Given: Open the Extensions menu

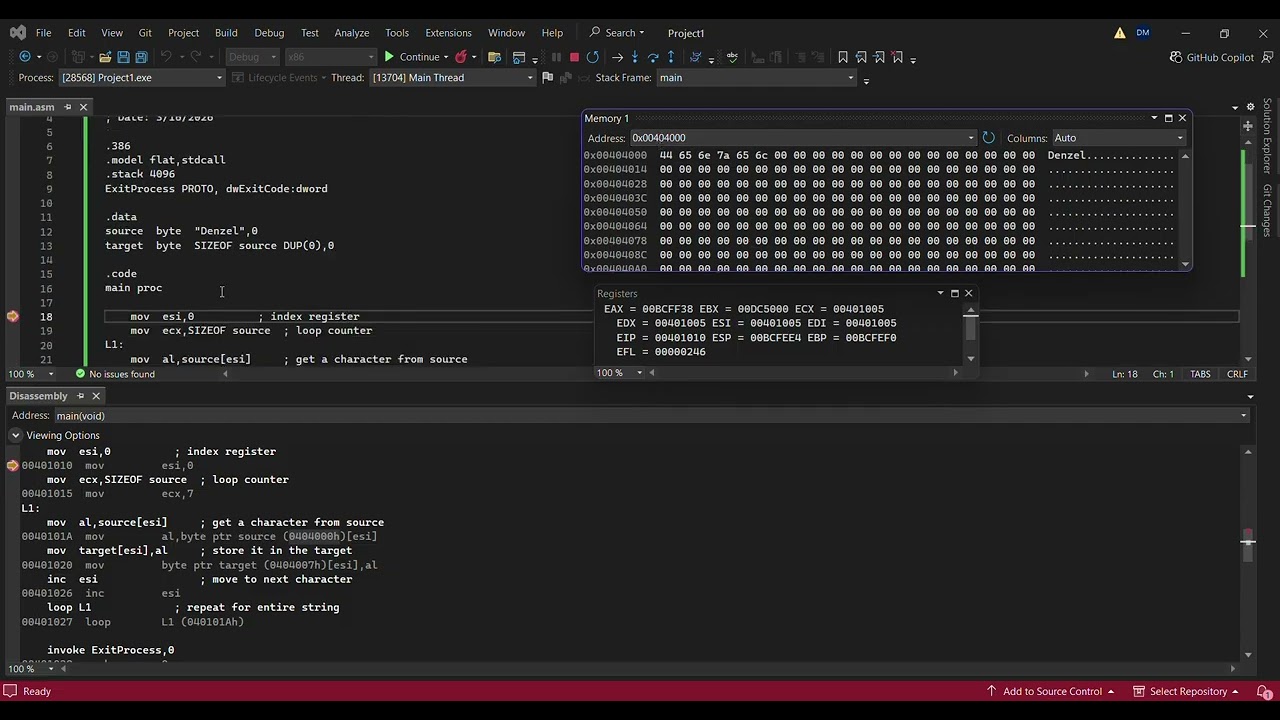Looking at the screenshot, I should pyautogui.click(x=448, y=33).
